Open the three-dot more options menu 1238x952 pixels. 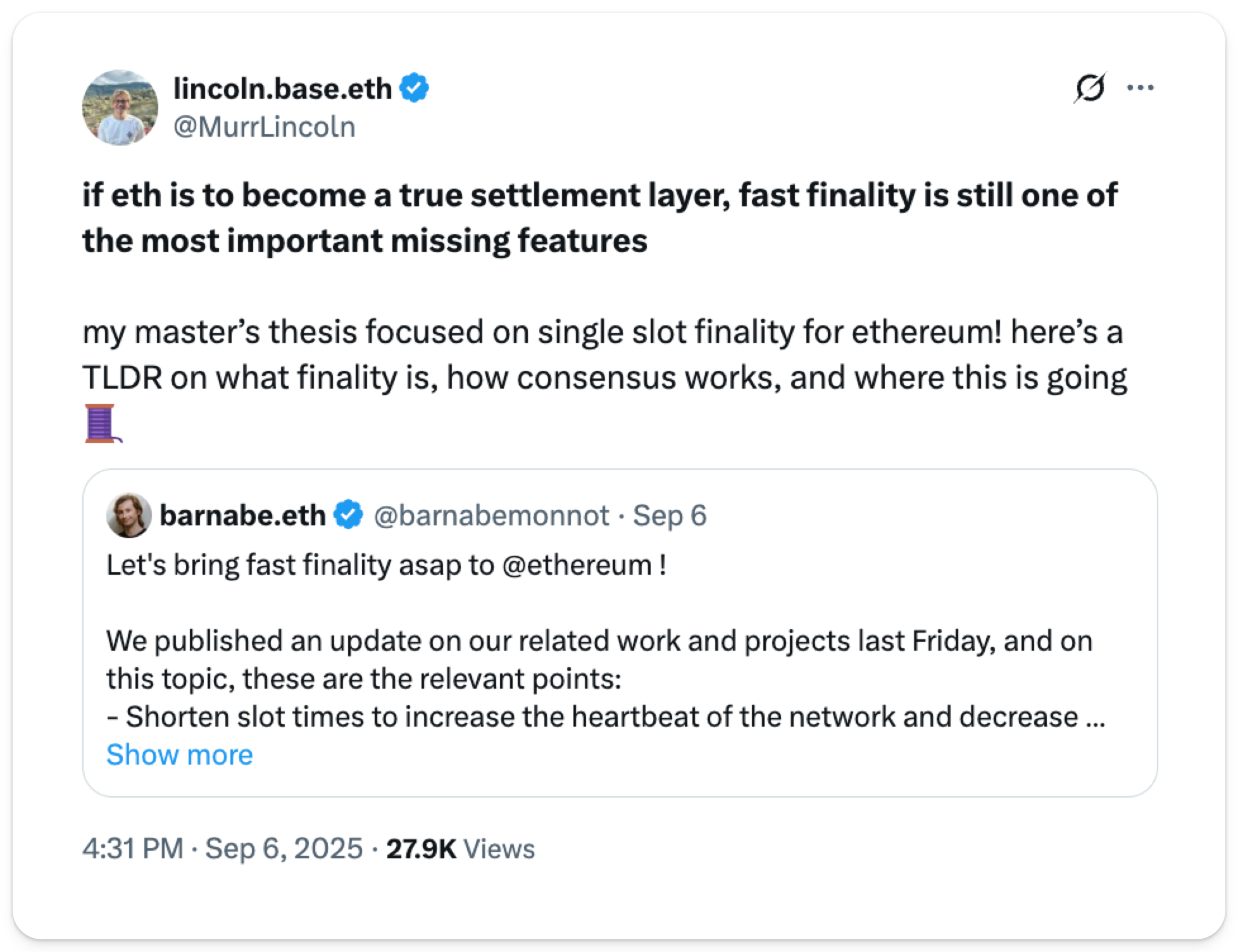click(x=1141, y=89)
